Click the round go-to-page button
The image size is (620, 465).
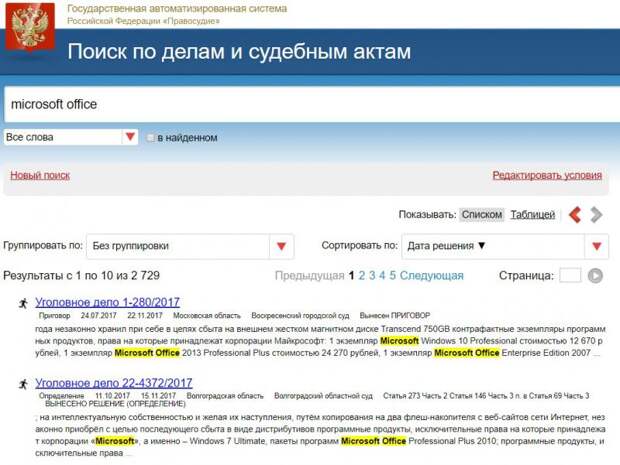click(x=595, y=276)
